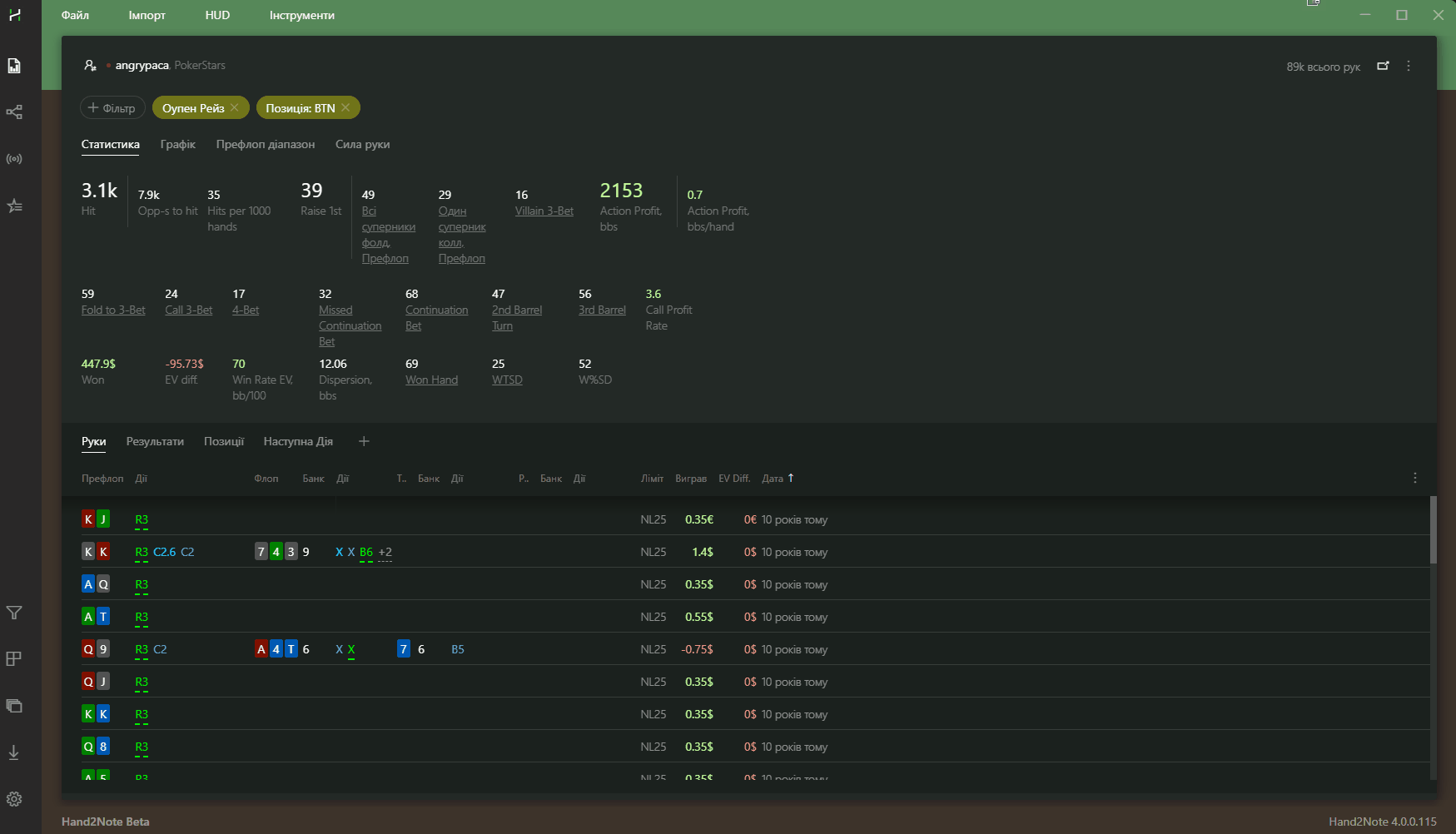Open the hands table column options menu
Screen dimensions: 1456x834
tap(1415, 478)
